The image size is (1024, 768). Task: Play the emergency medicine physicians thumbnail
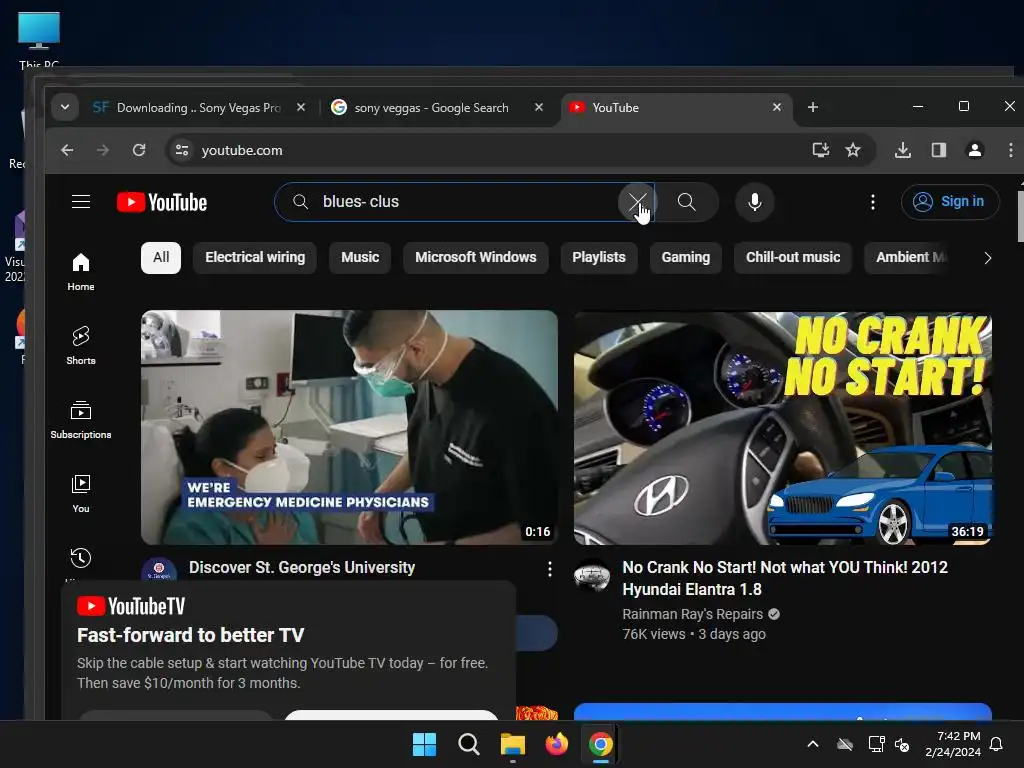(x=349, y=427)
